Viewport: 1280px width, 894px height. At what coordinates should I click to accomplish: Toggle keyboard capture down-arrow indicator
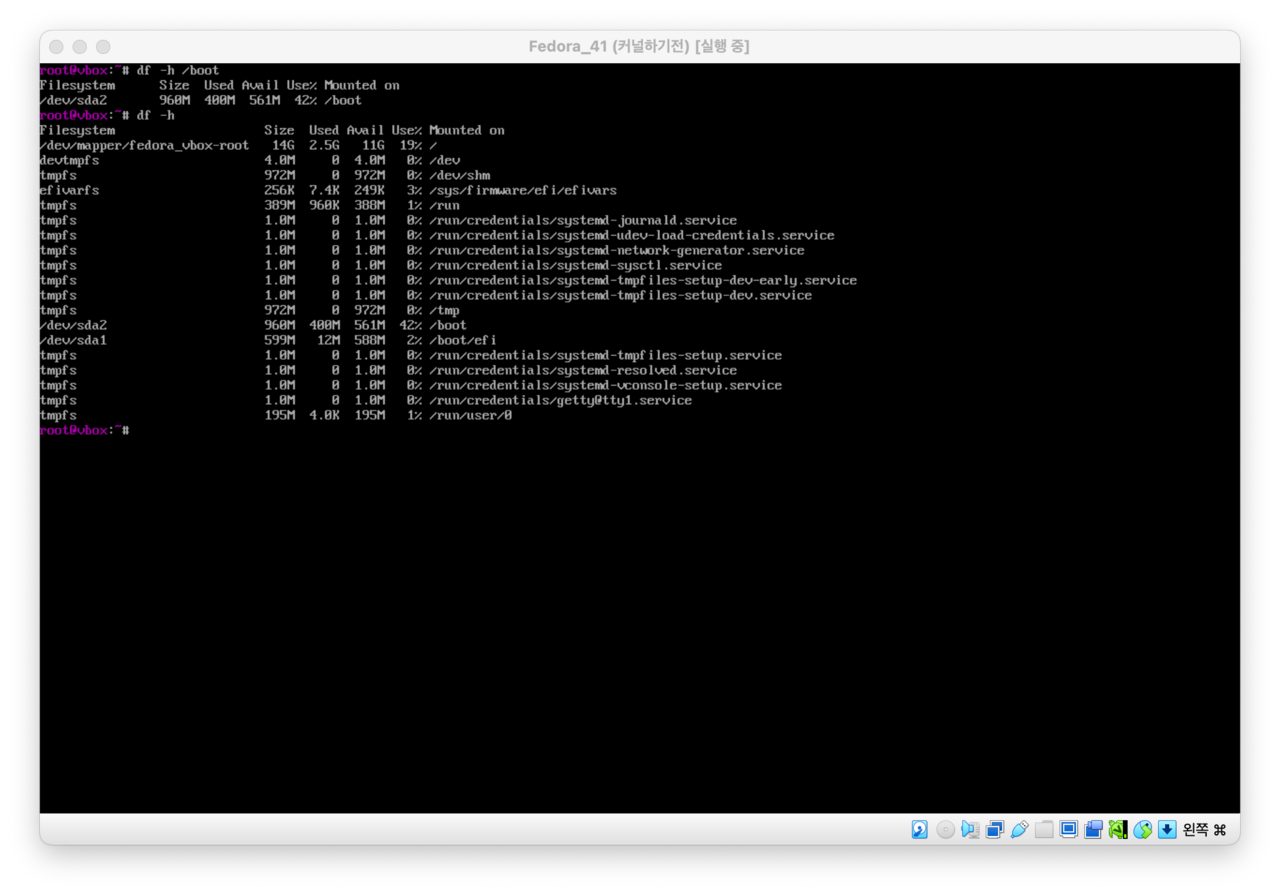coord(1167,829)
